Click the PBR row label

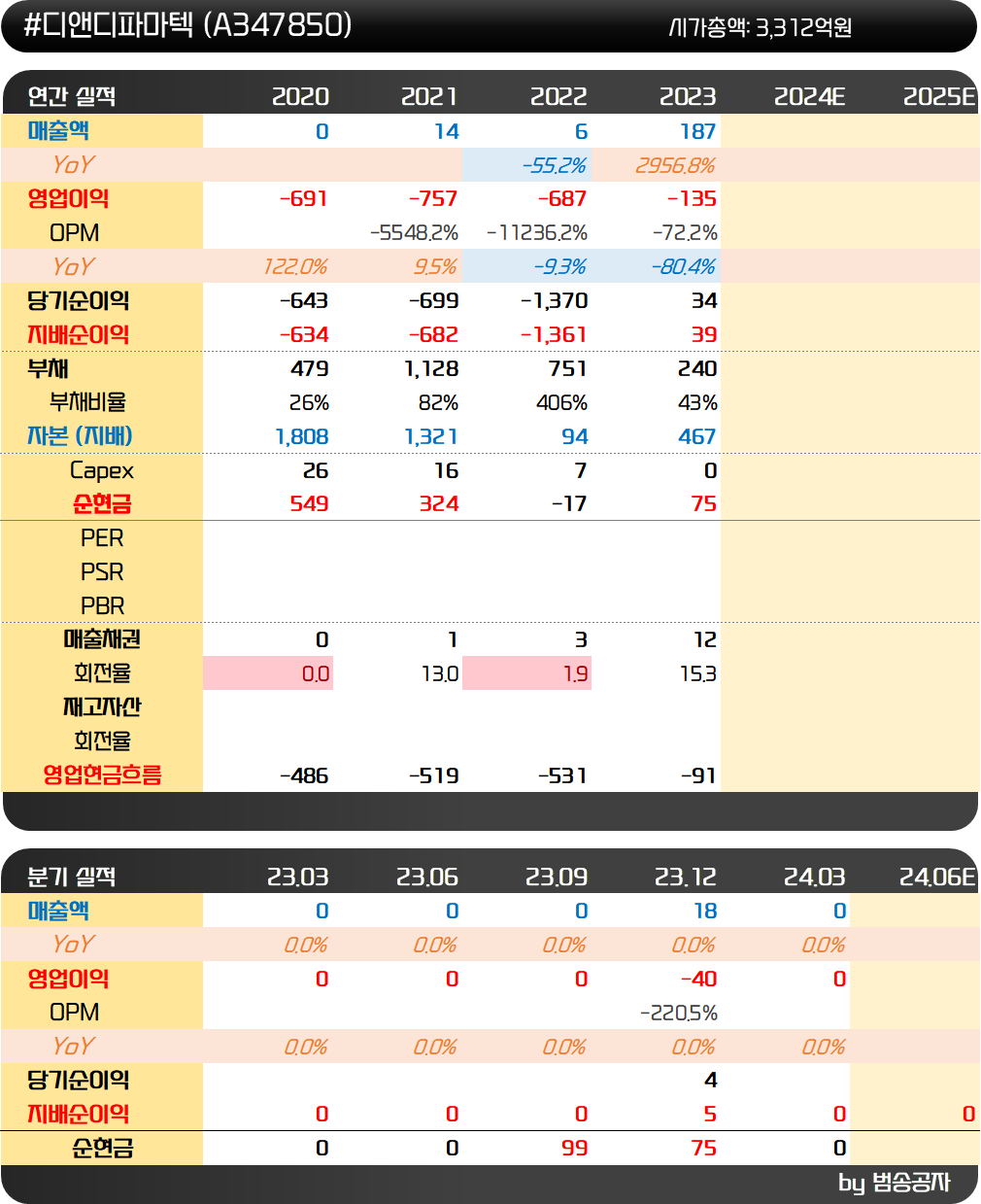click(102, 605)
